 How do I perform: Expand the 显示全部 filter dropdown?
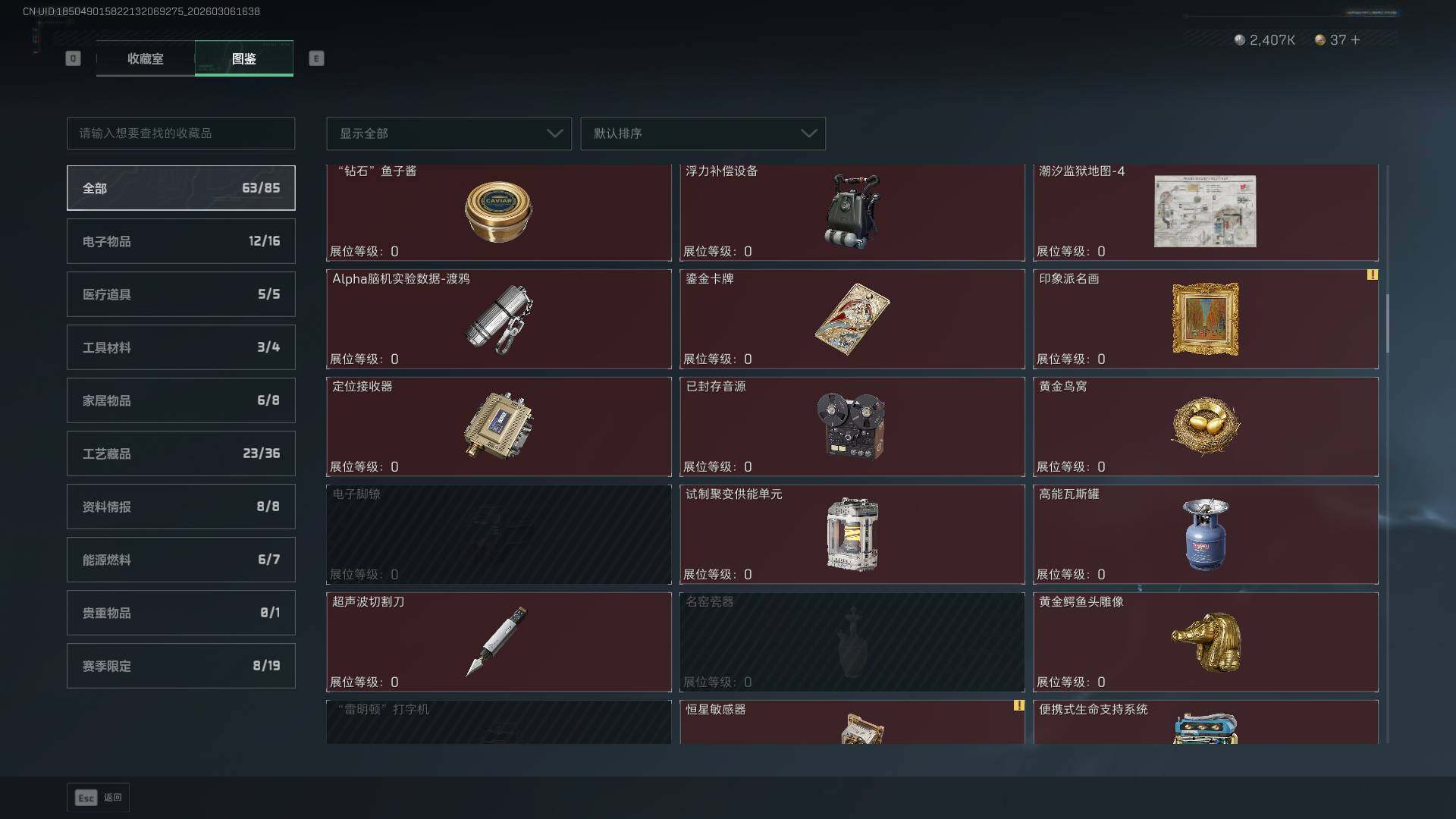point(449,133)
